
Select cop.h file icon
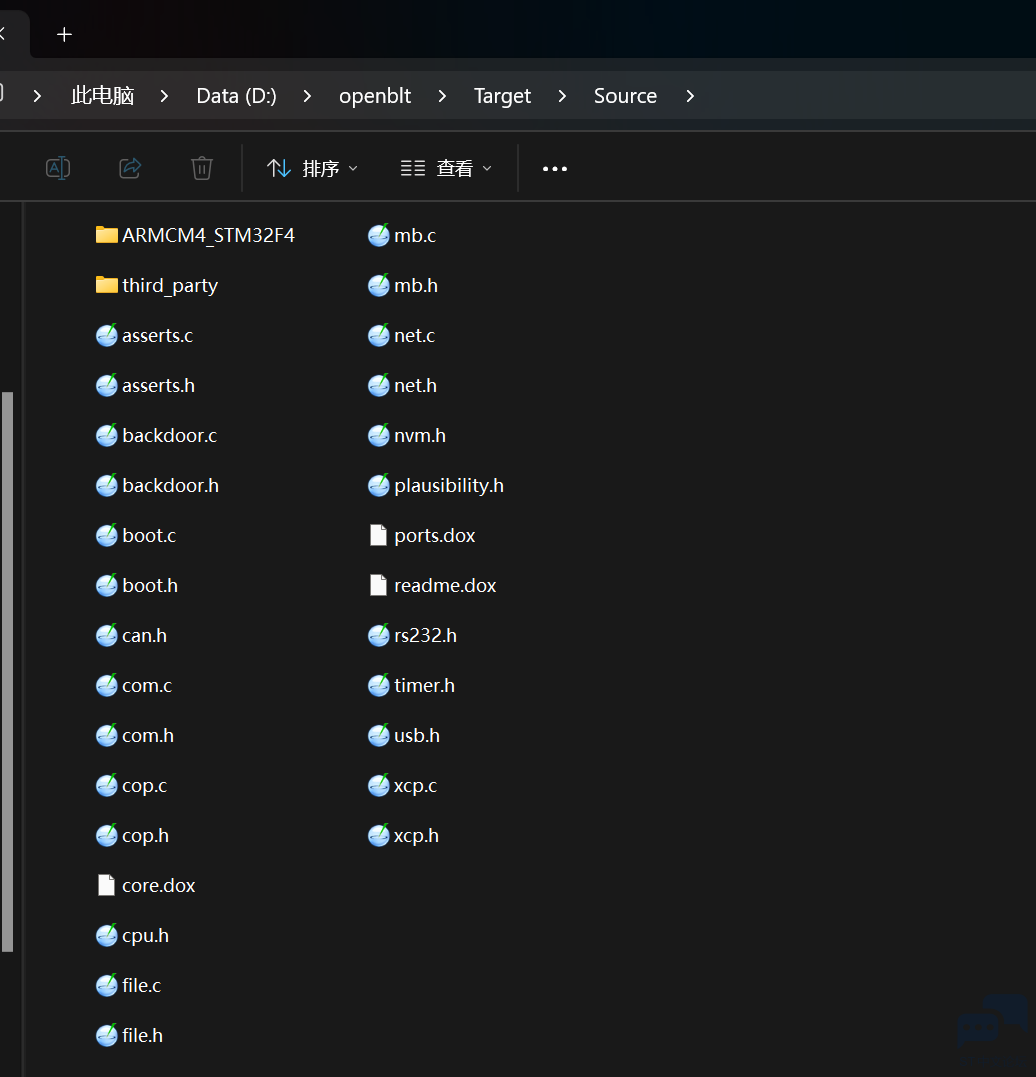pos(106,835)
